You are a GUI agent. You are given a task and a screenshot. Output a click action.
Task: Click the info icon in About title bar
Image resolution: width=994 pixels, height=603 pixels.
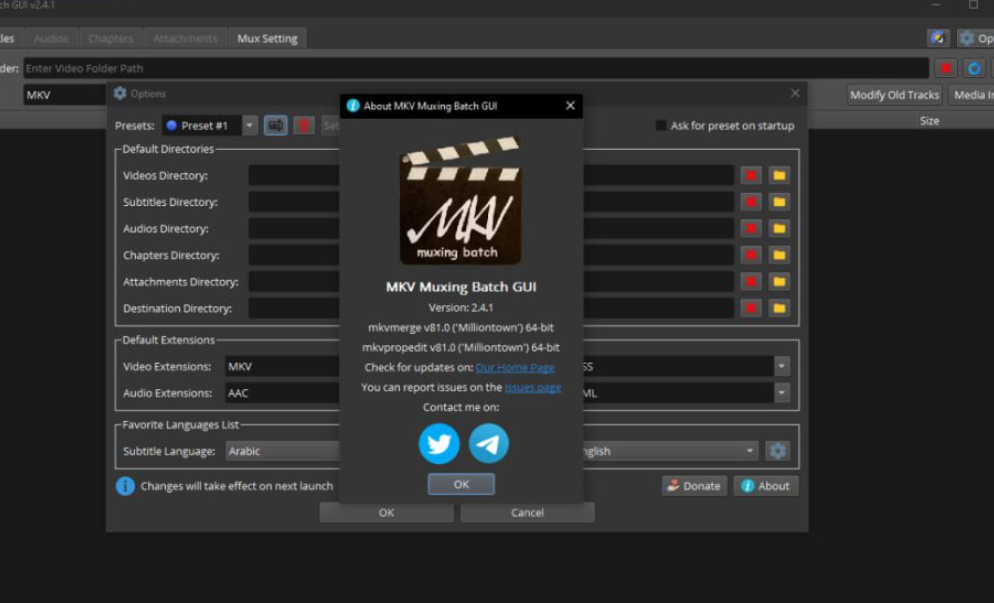pos(353,106)
